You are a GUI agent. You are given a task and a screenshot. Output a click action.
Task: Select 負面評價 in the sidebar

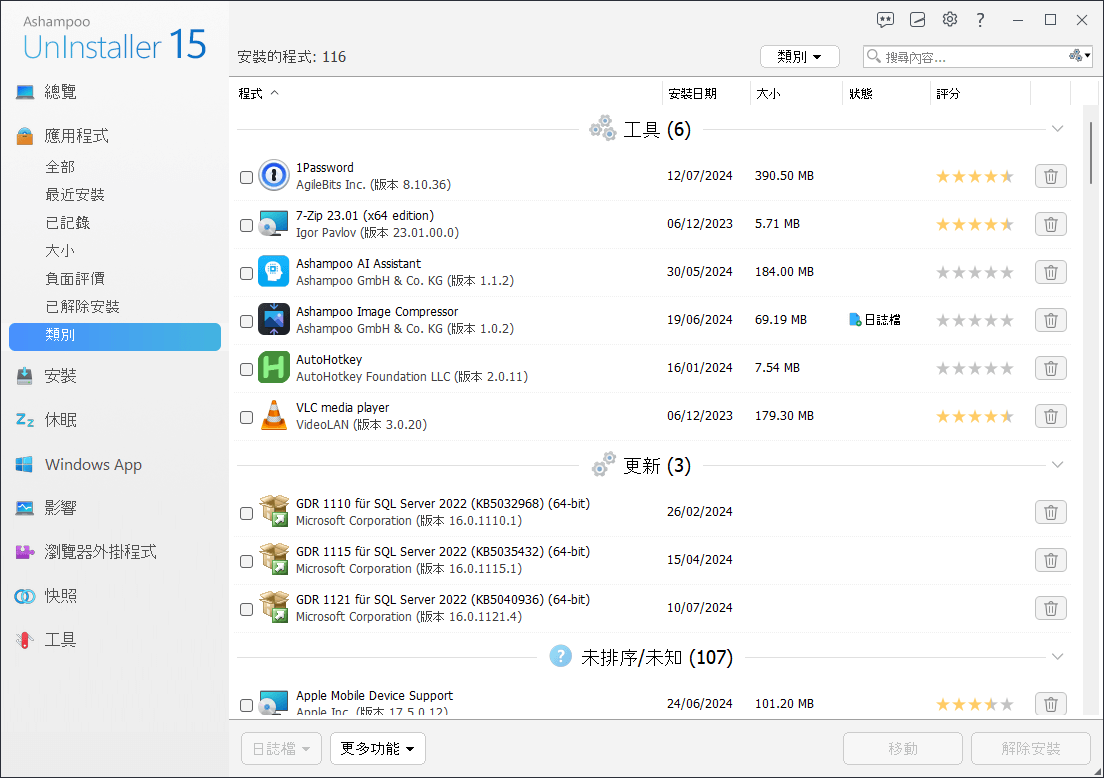[x=75, y=279]
